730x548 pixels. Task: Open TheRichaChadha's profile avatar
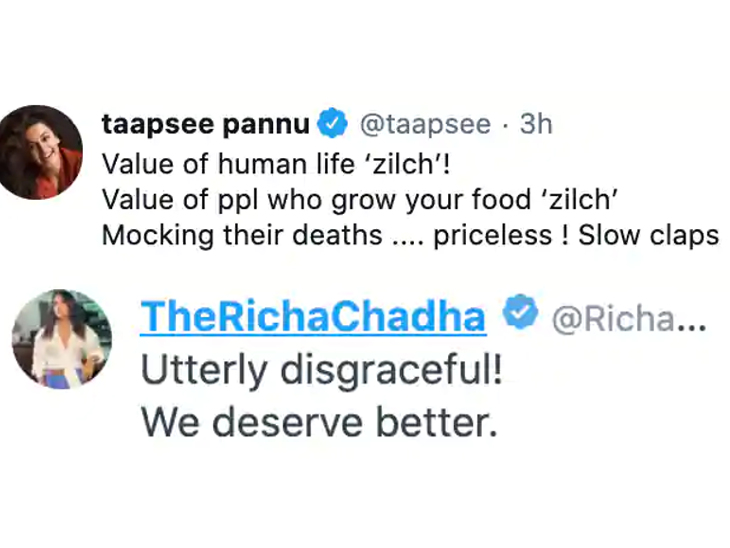click(x=61, y=339)
